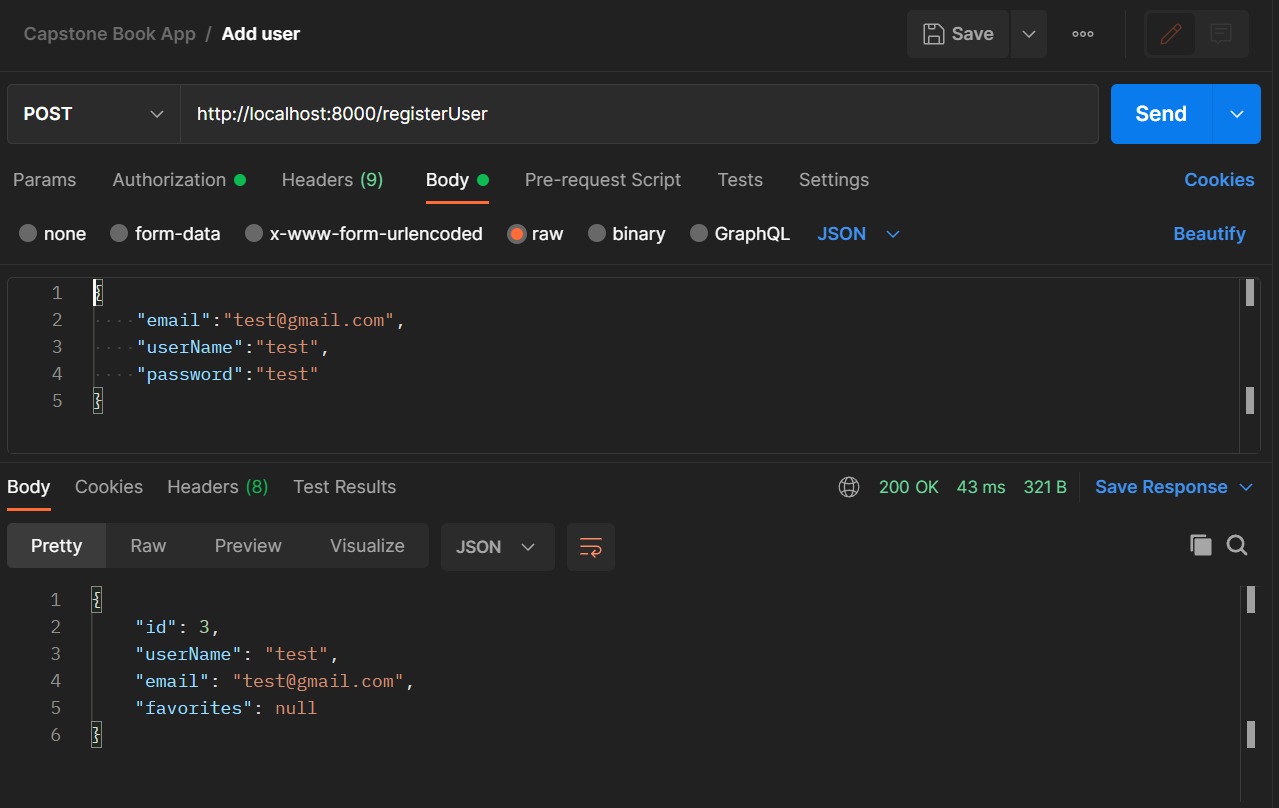Click the request URL input field

coord(639,114)
